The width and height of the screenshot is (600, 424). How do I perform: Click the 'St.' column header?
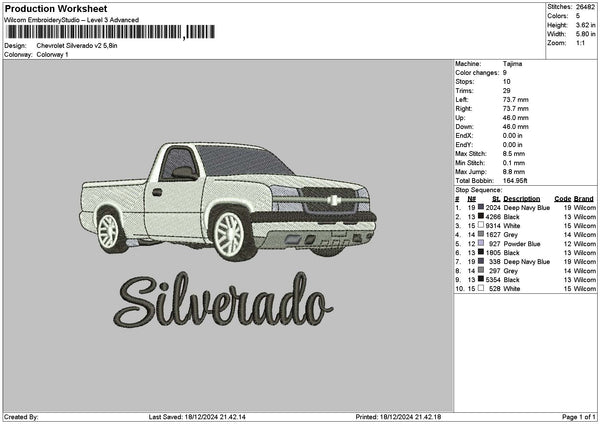point(496,199)
